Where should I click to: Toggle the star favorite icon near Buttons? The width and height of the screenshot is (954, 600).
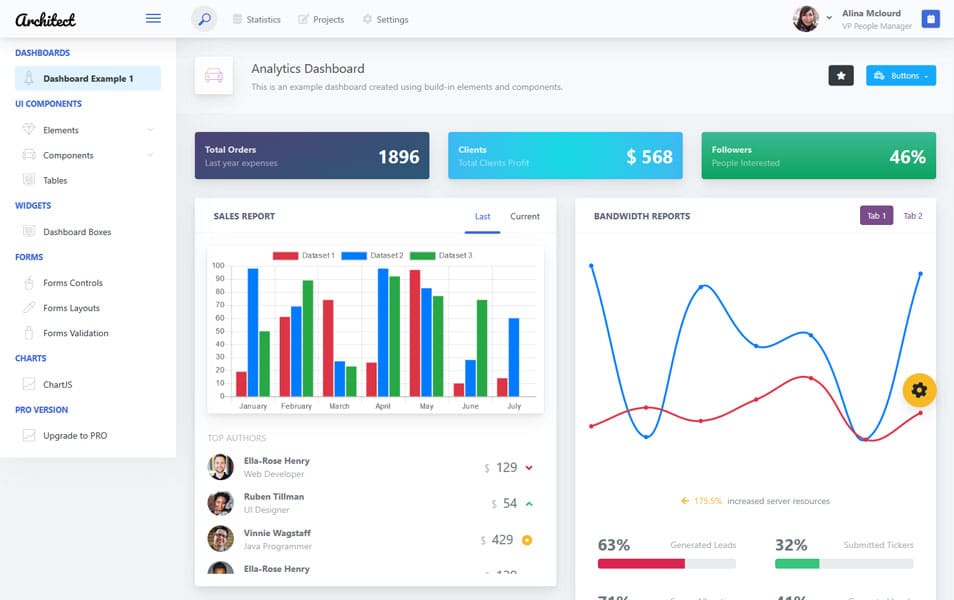point(841,75)
